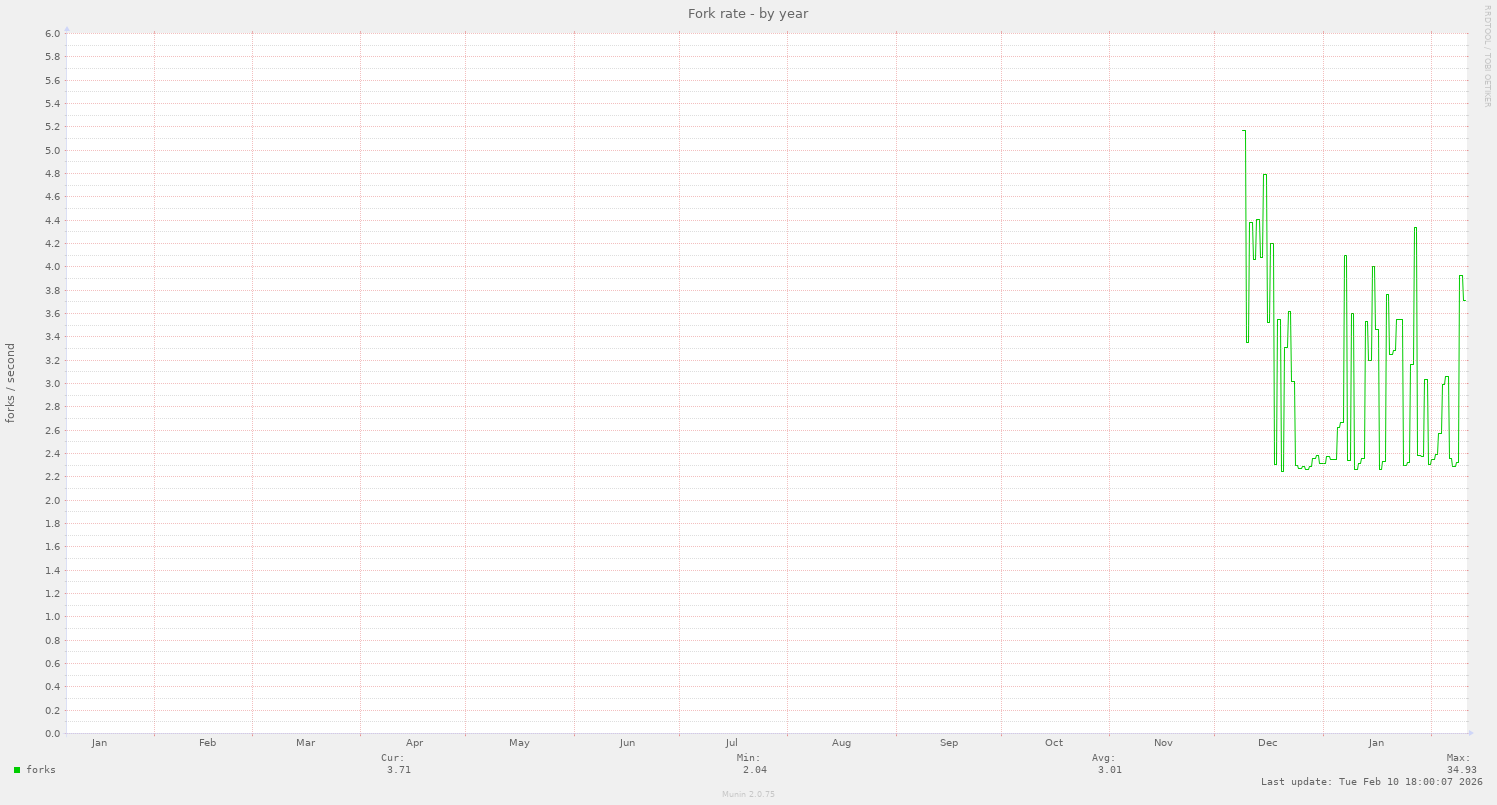Click the Oct label on x-axis
The image size is (1497, 805).
(x=1054, y=743)
